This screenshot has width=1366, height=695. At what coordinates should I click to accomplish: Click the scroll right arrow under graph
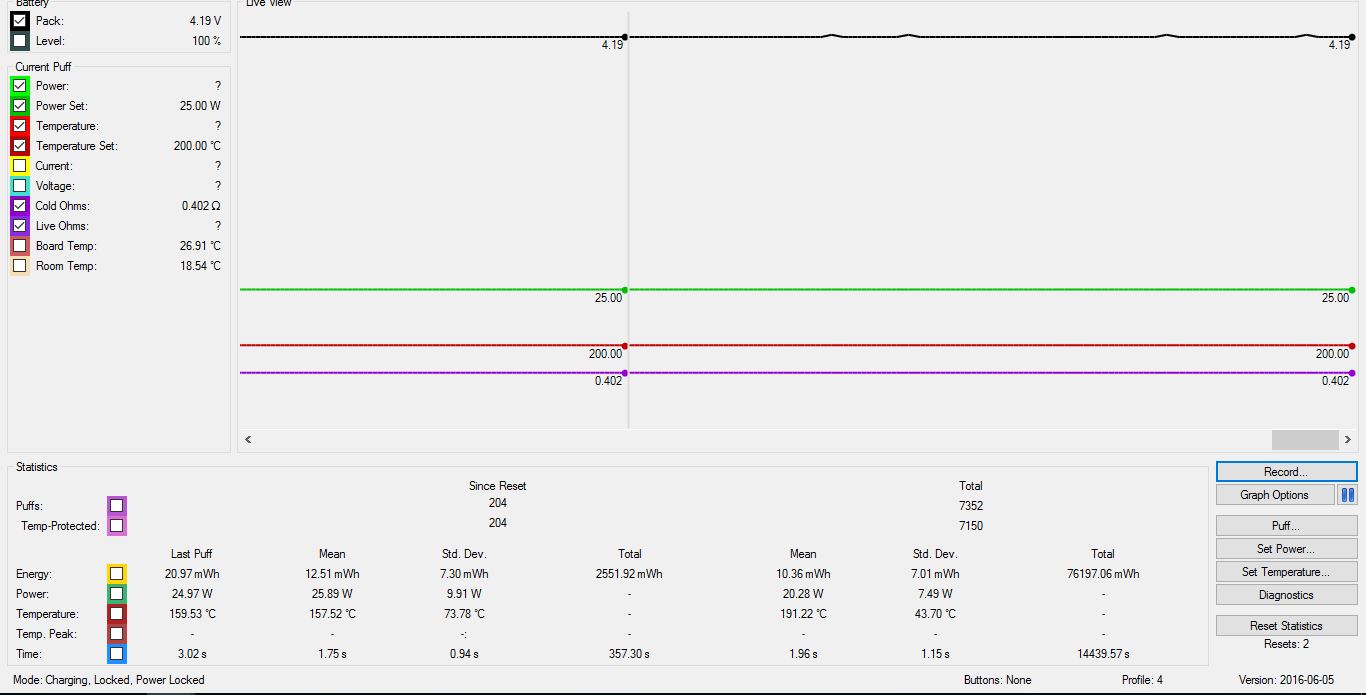click(1347, 439)
